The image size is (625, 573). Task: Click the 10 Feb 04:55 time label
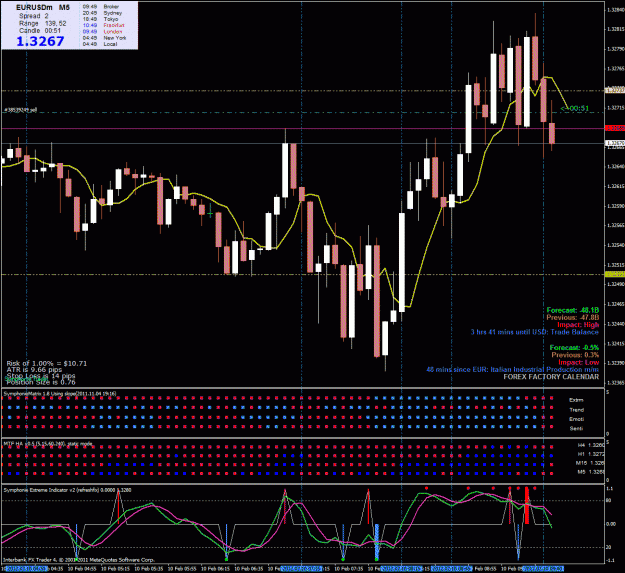pos(82,569)
